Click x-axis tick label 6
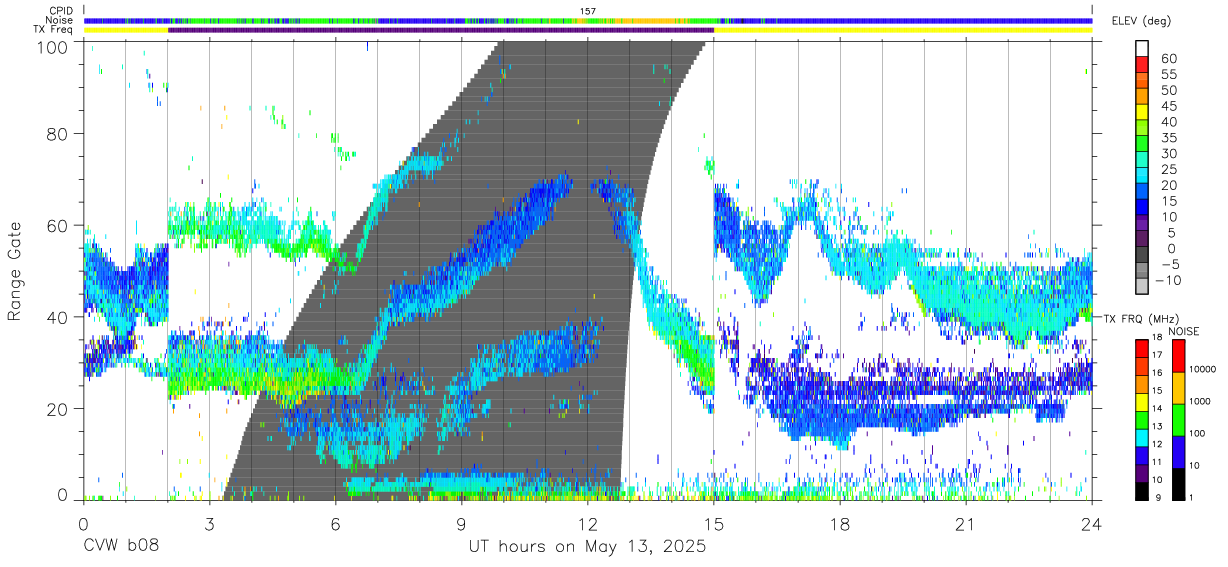The height and width of the screenshot is (567, 1228). pos(335,524)
